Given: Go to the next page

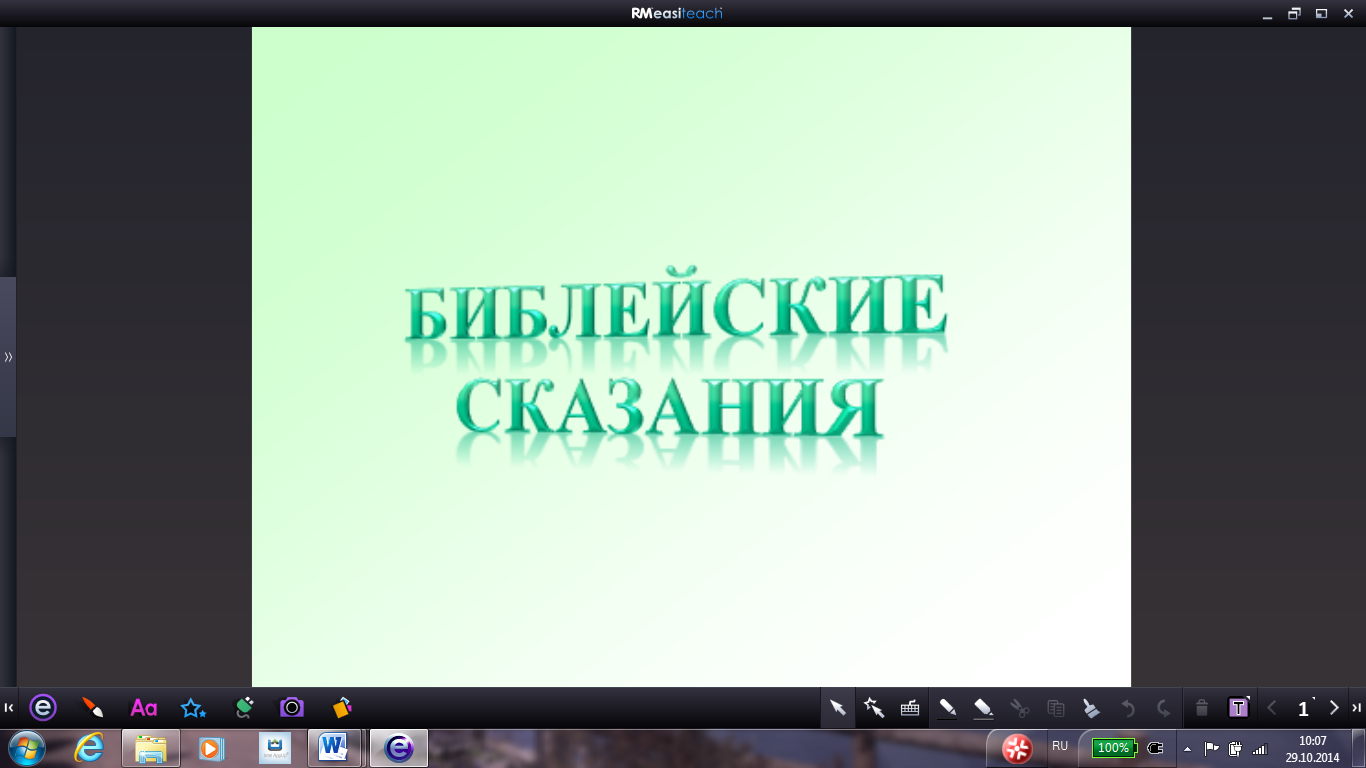Looking at the screenshot, I should coord(1334,708).
